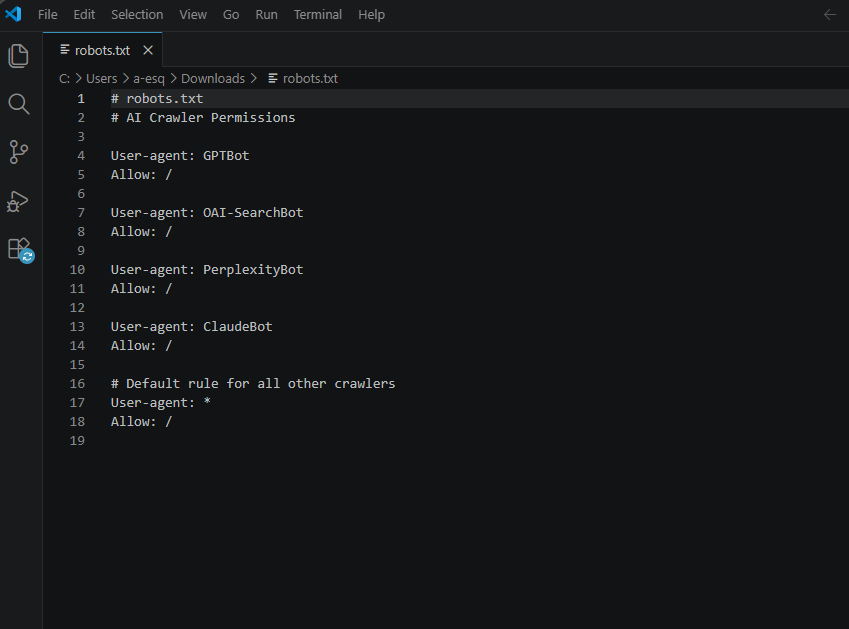The height and width of the screenshot is (629, 849).
Task: Click 'Allow: /' on line 14
Action: coord(141,345)
